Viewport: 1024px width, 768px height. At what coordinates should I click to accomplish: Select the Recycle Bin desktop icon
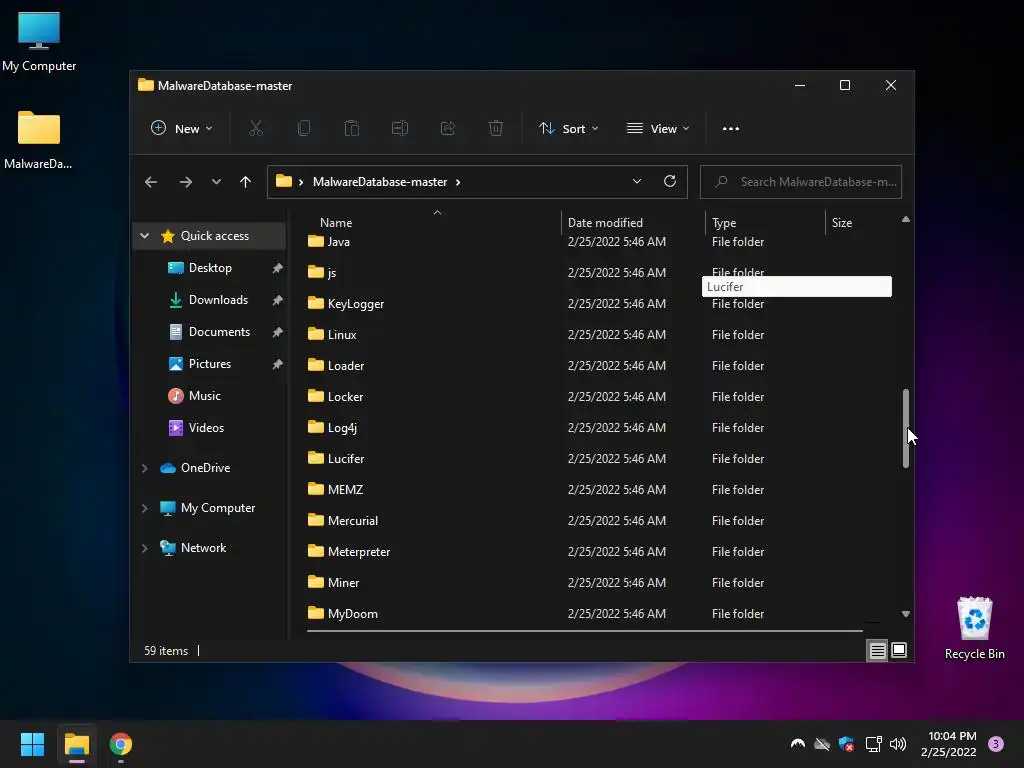[974, 628]
